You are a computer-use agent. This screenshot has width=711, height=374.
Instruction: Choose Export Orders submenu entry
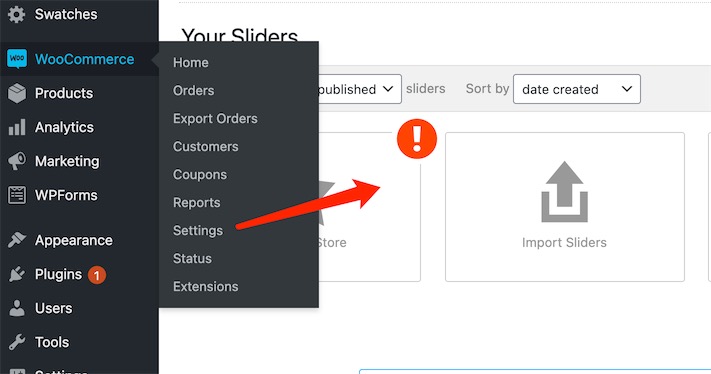pos(215,119)
